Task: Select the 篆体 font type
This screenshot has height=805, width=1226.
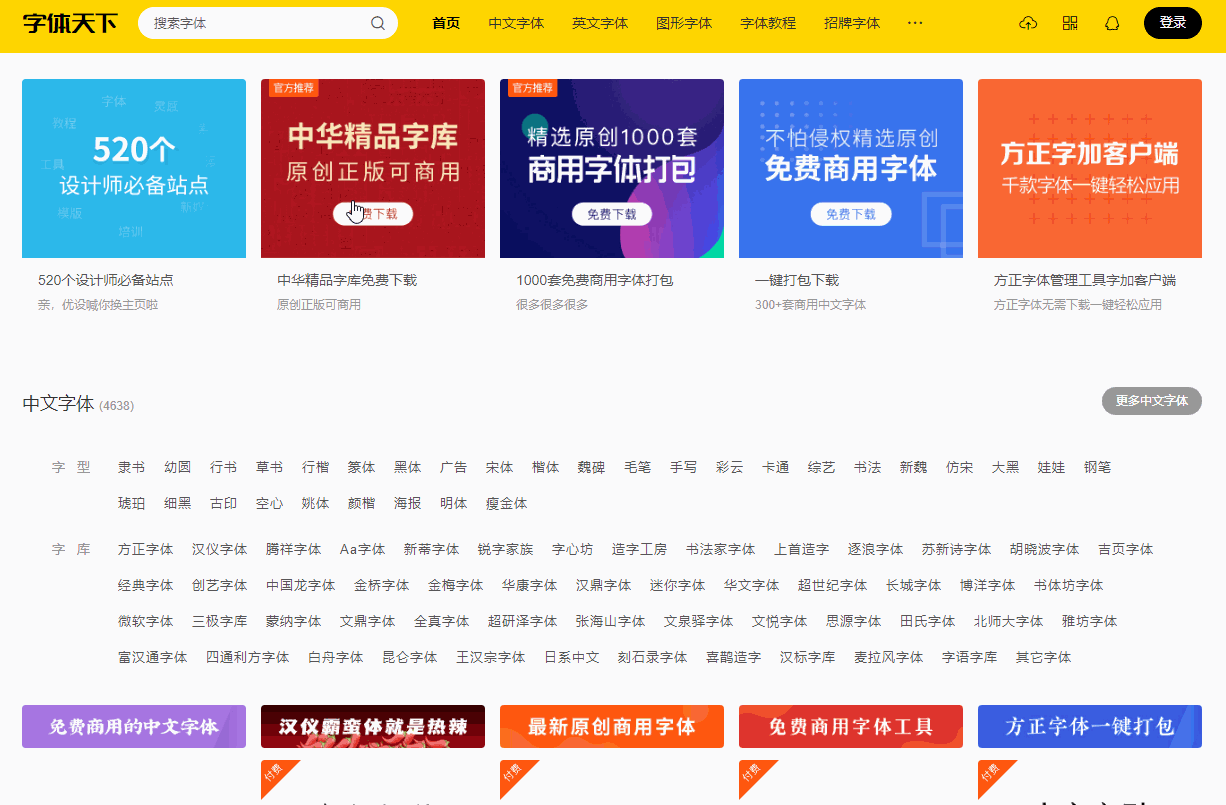Action: pos(361,467)
